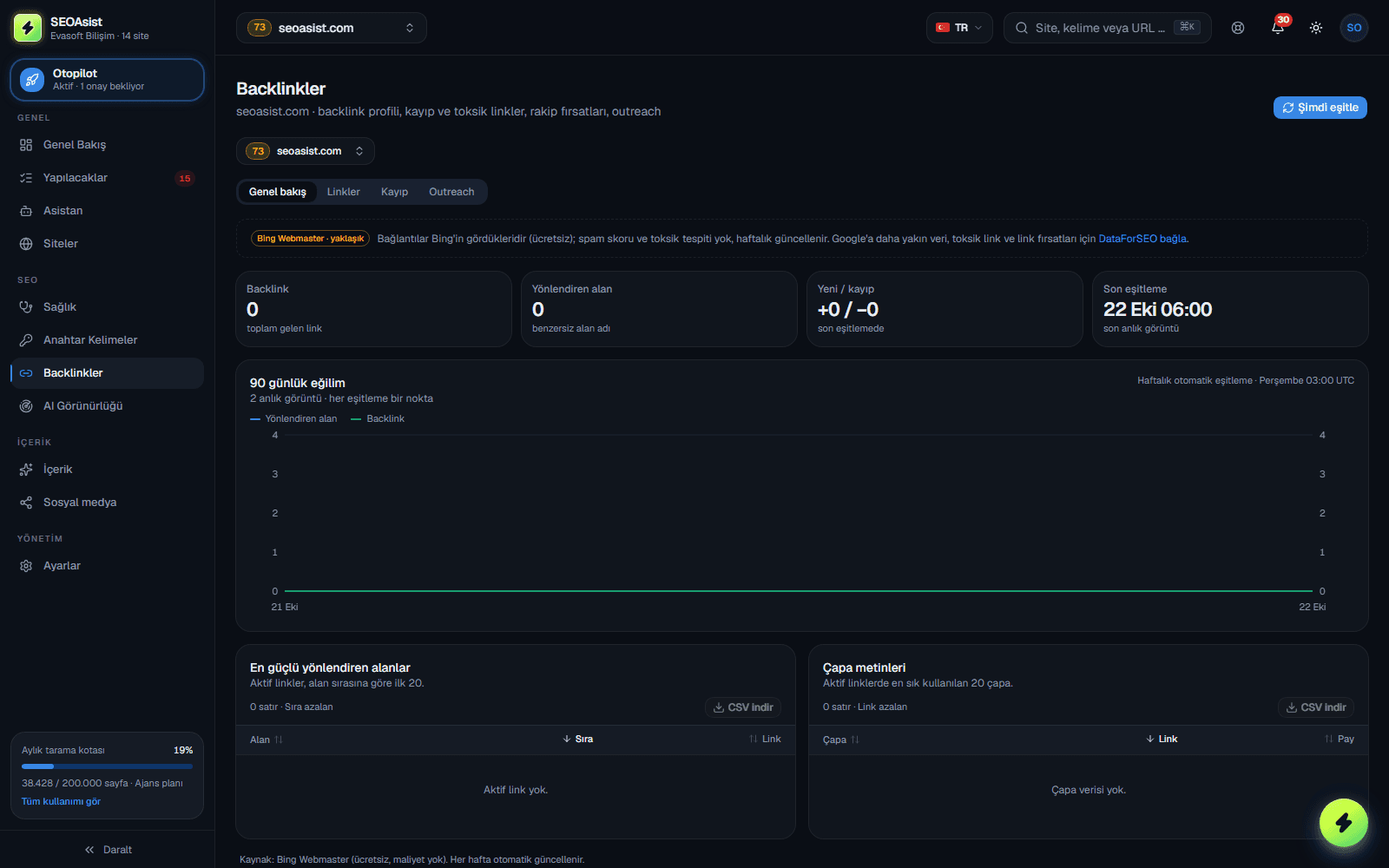Click the Şimdi eşitle sync button

coord(1320,108)
